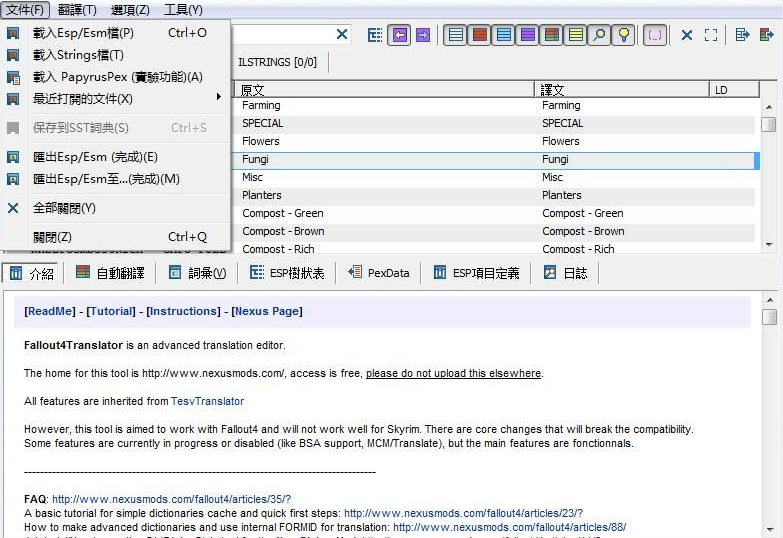The height and width of the screenshot is (538, 783).
Task: Click the X icon beside 全部關閉
Action: (x=13, y=208)
